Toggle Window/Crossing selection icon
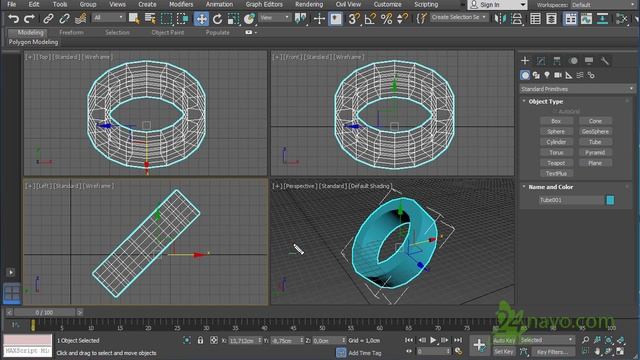This screenshot has width=640, height=360. (x=182, y=19)
